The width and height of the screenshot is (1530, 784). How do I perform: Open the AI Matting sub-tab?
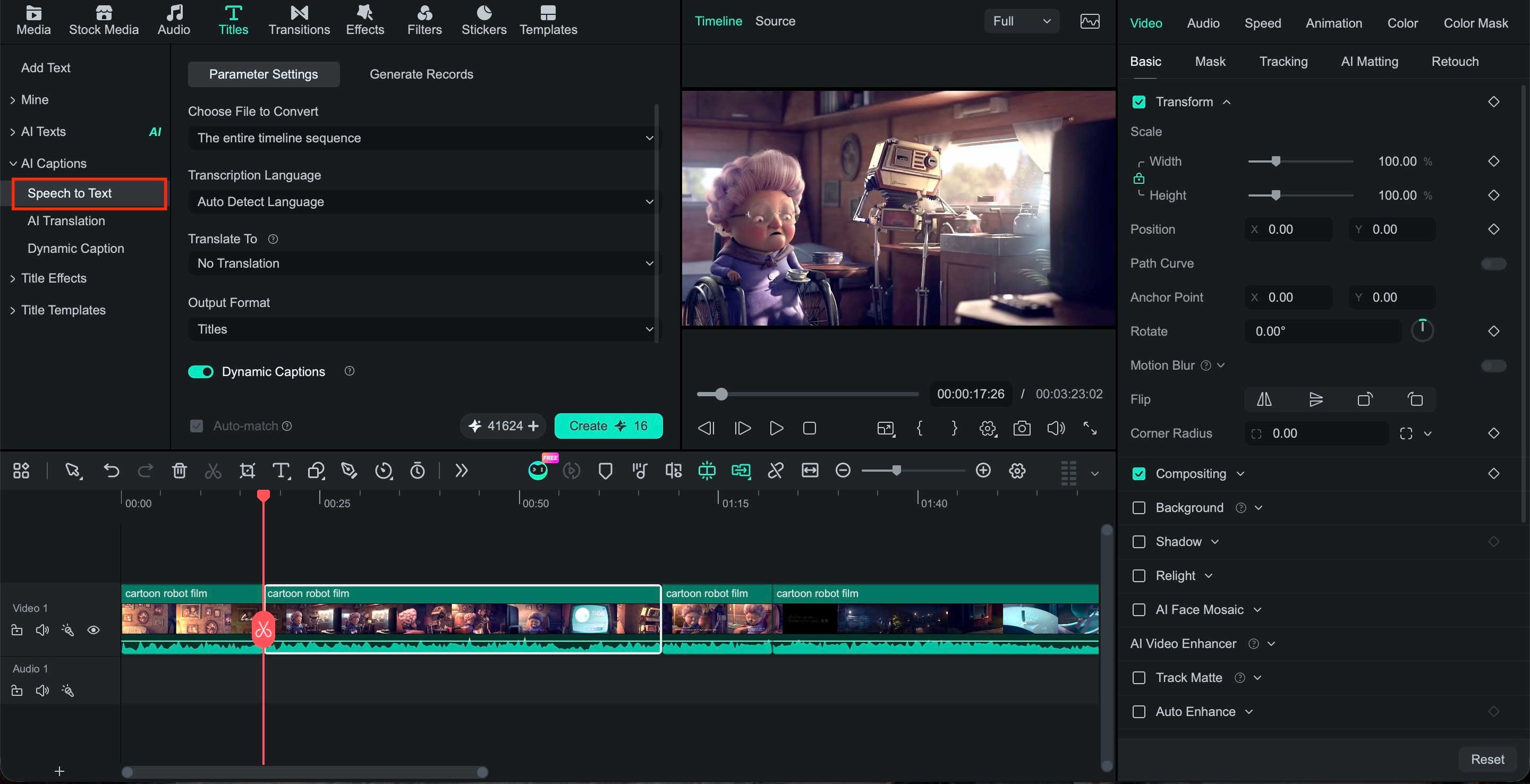click(1369, 61)
